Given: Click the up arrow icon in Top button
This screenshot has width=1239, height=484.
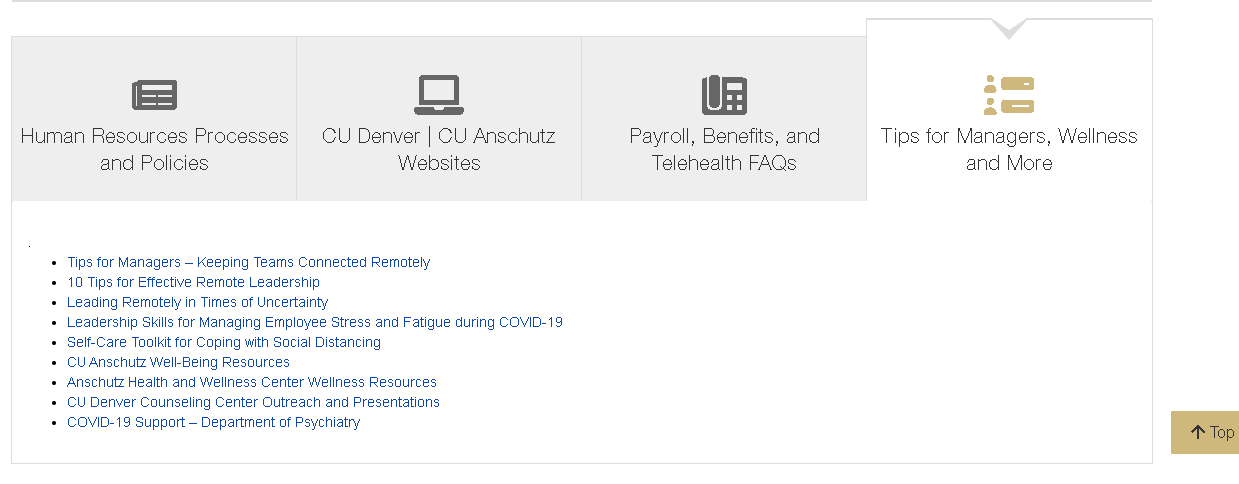Looking at the screenshot, I should pos(1197,432).
